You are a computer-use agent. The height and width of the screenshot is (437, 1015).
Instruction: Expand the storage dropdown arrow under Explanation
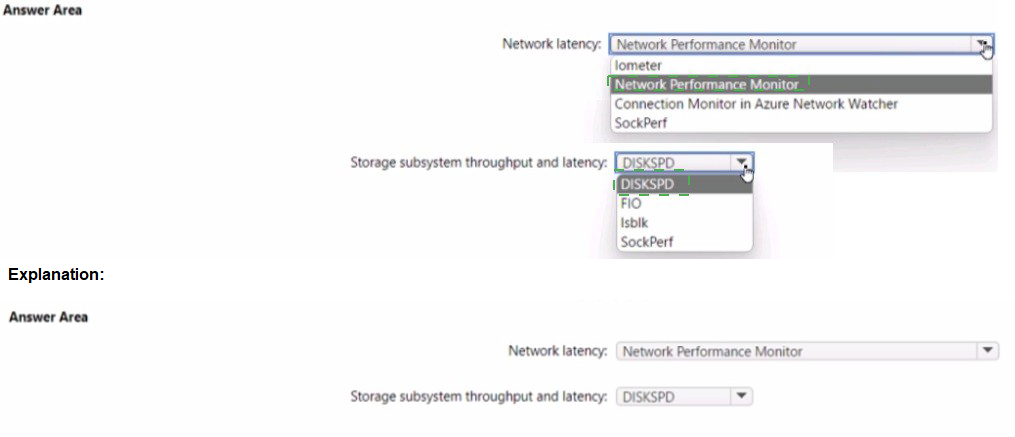pyautogui.click(x=741, y=397)
